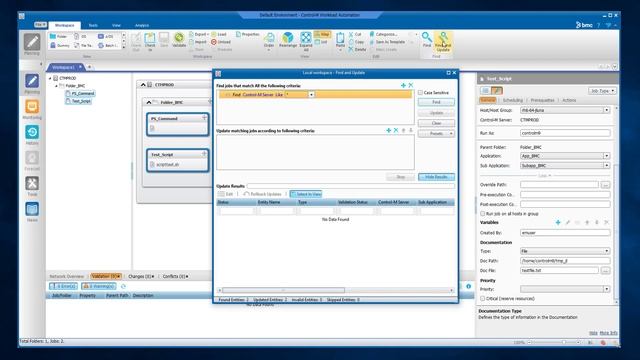Open the Application dropdown
This screenshot has width=640, height=360.
pyautogui.click(x=606, y=156)
